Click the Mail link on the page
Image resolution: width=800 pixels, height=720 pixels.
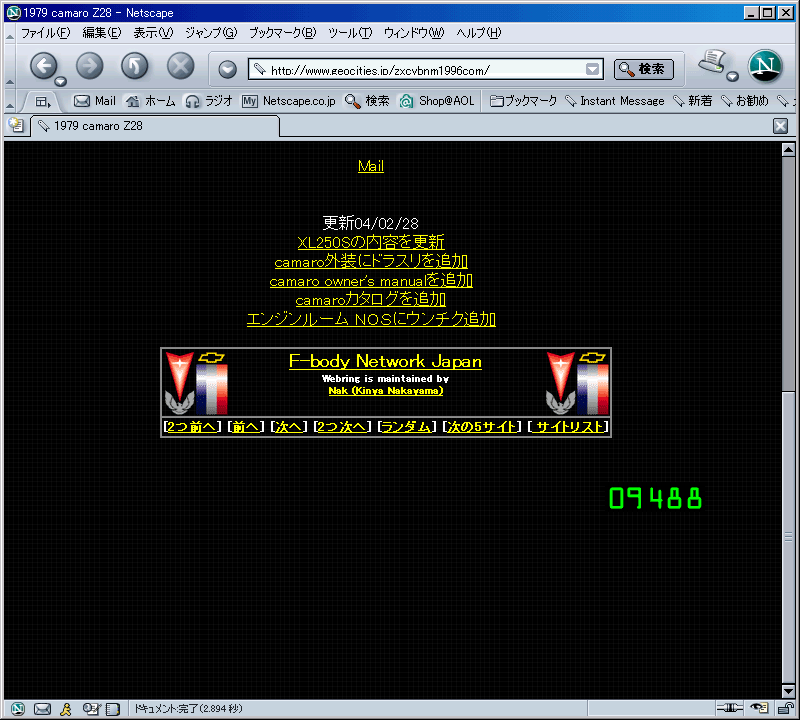click(x=371, y=166)
